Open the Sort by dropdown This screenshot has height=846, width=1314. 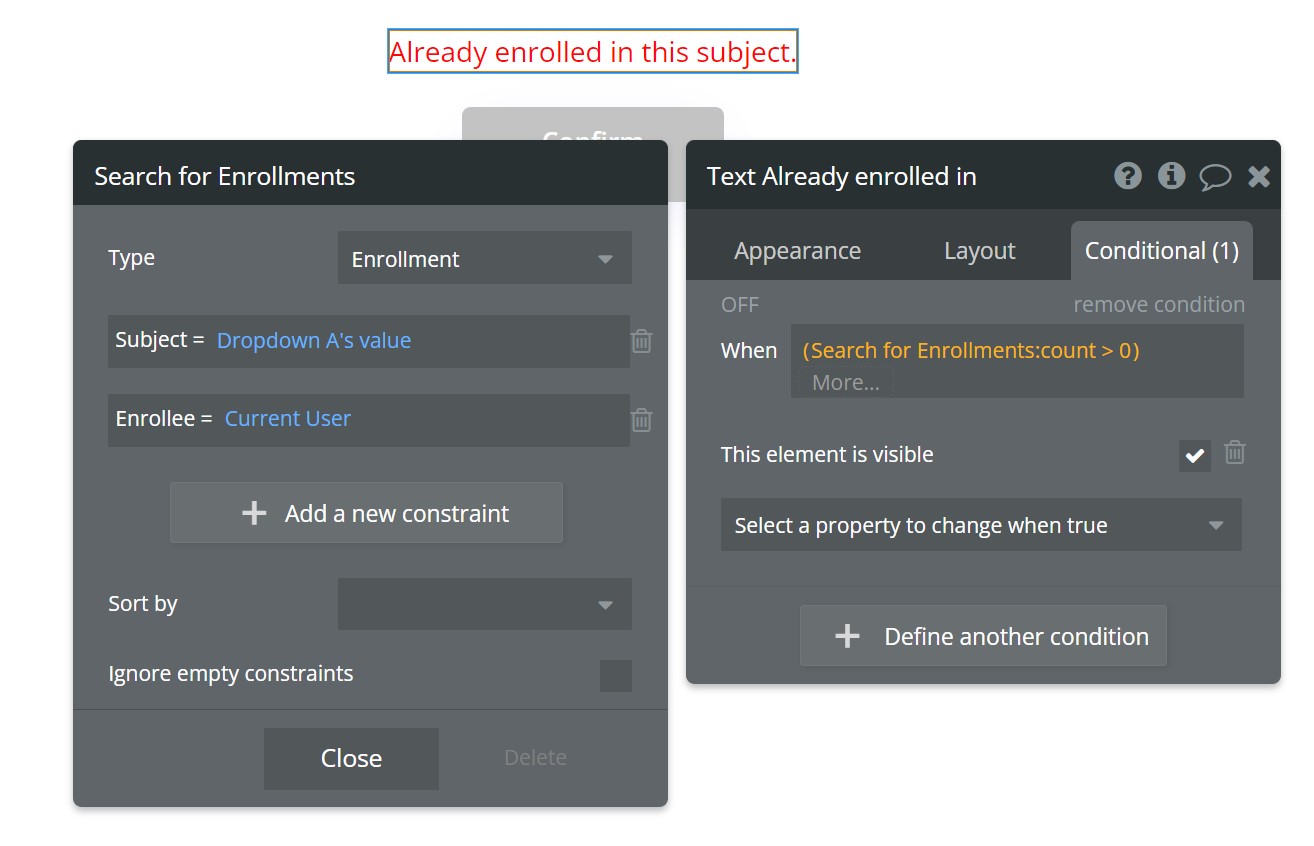pos(485,604)
